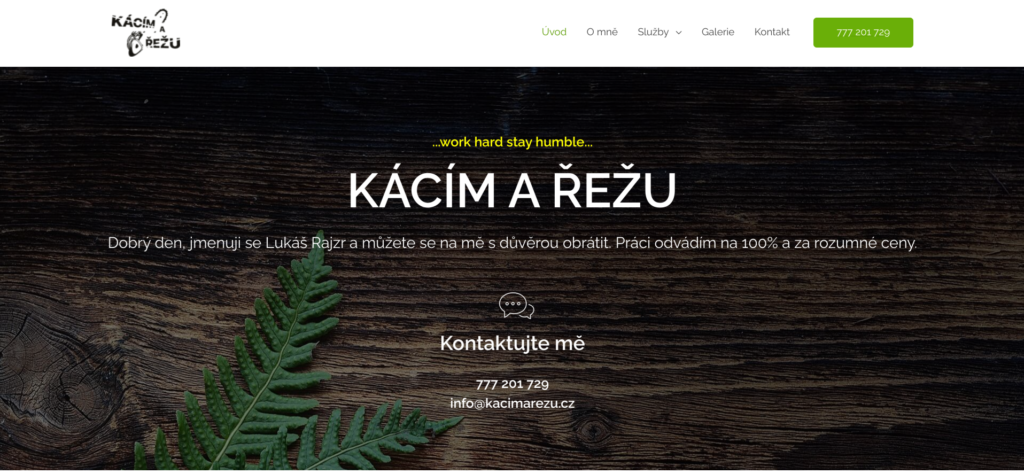Open the Úvod menu item
Screen dimensions: 1024x474
point(554,32)
